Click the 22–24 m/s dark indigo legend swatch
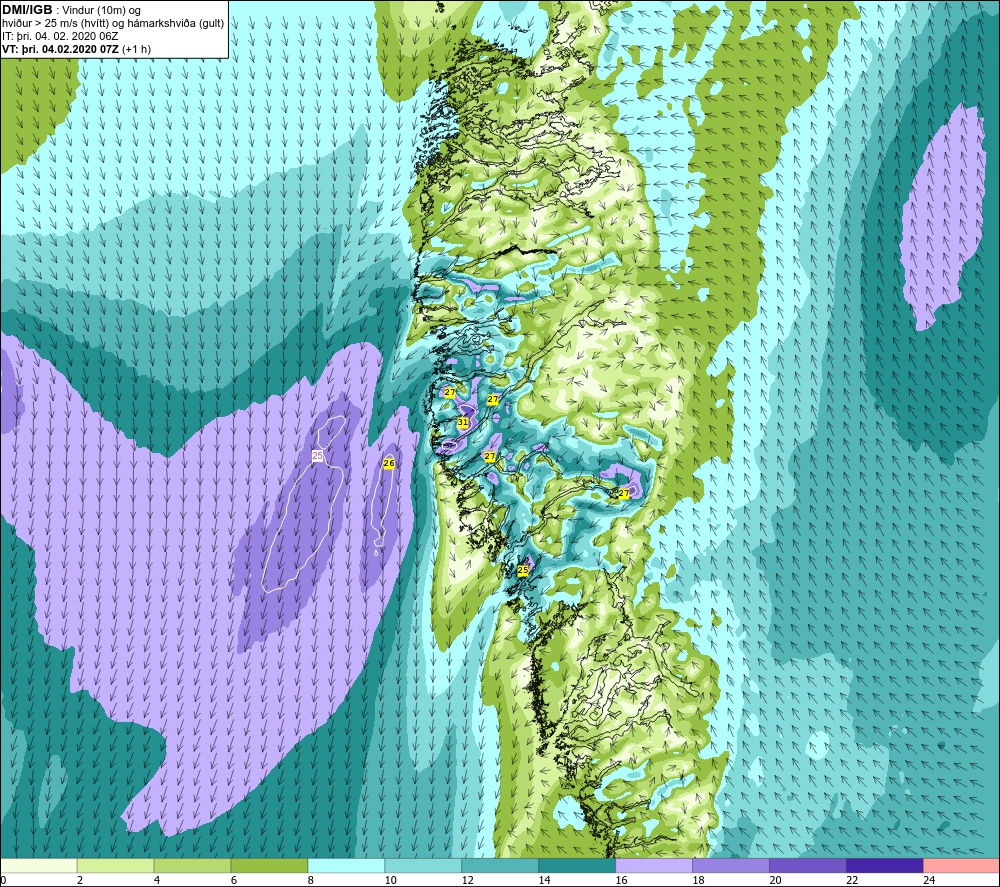This screenshot has height=887, width=1000. (x=885, y=865)
